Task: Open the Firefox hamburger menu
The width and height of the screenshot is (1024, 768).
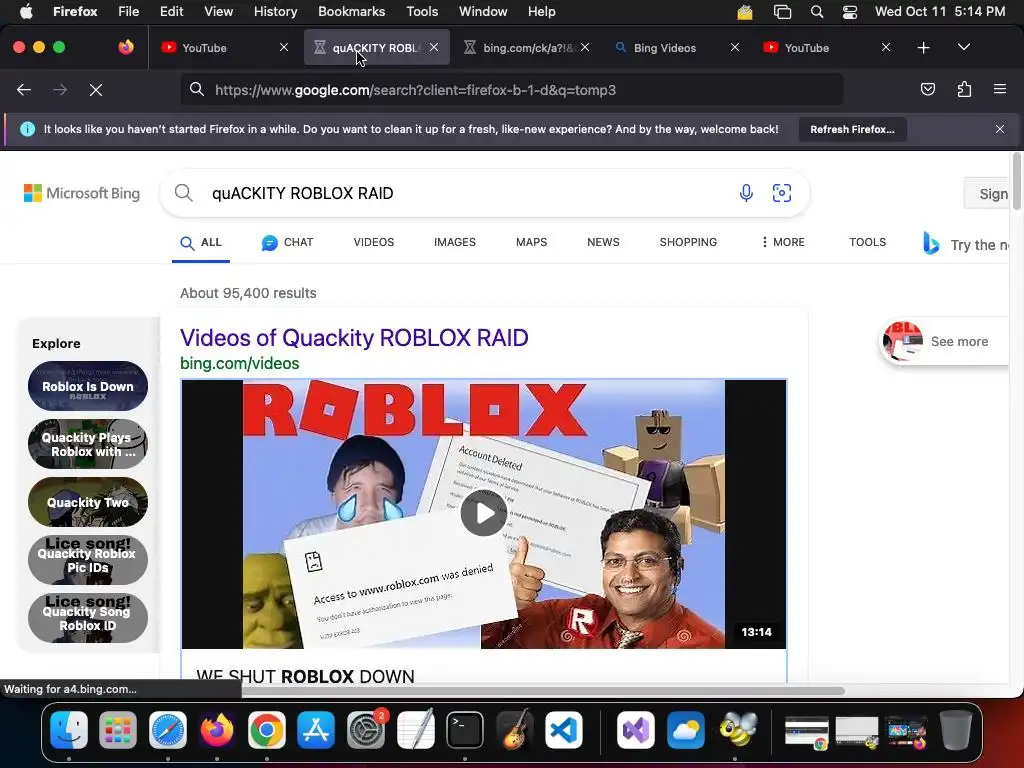Action: click(1000, 89)
